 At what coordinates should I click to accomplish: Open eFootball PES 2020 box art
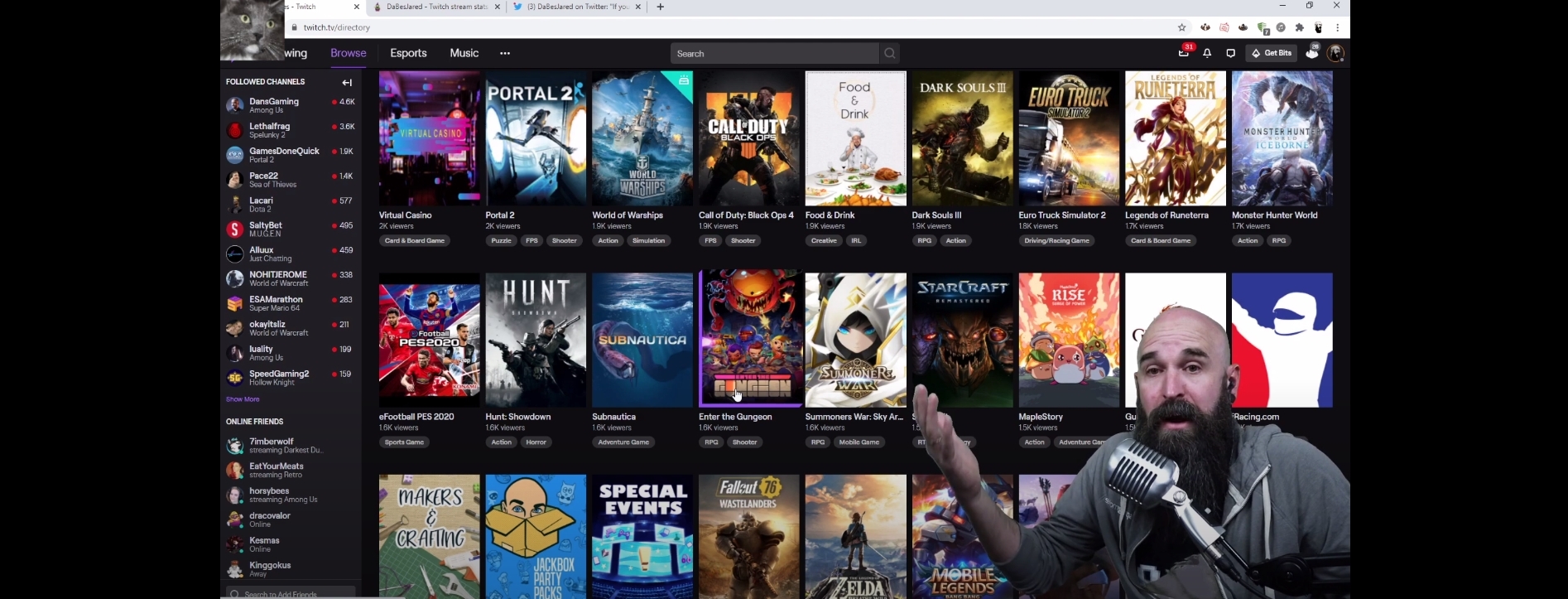click(x=429, y=340)
